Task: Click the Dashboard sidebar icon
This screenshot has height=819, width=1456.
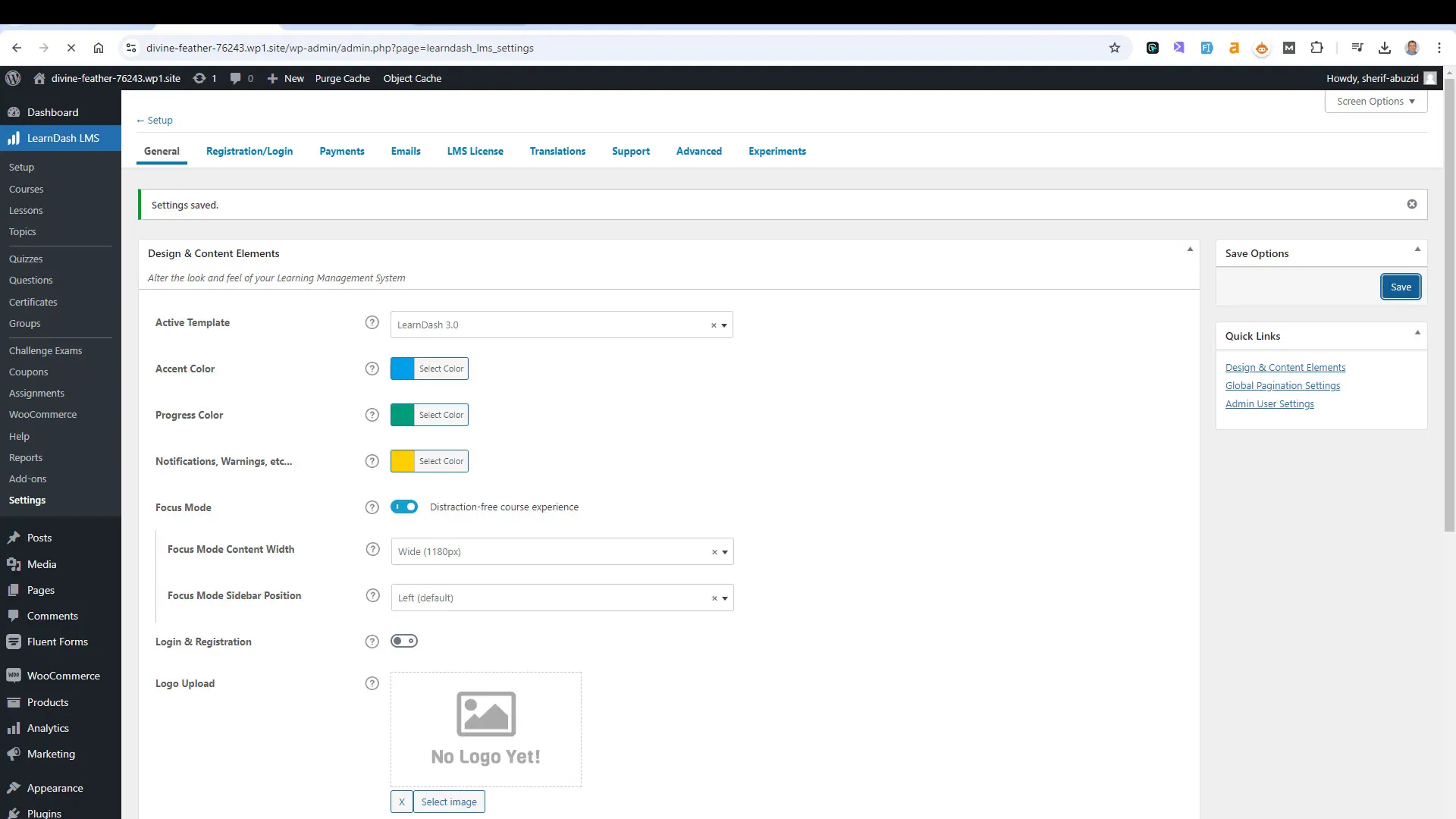Action: [13, 111]
